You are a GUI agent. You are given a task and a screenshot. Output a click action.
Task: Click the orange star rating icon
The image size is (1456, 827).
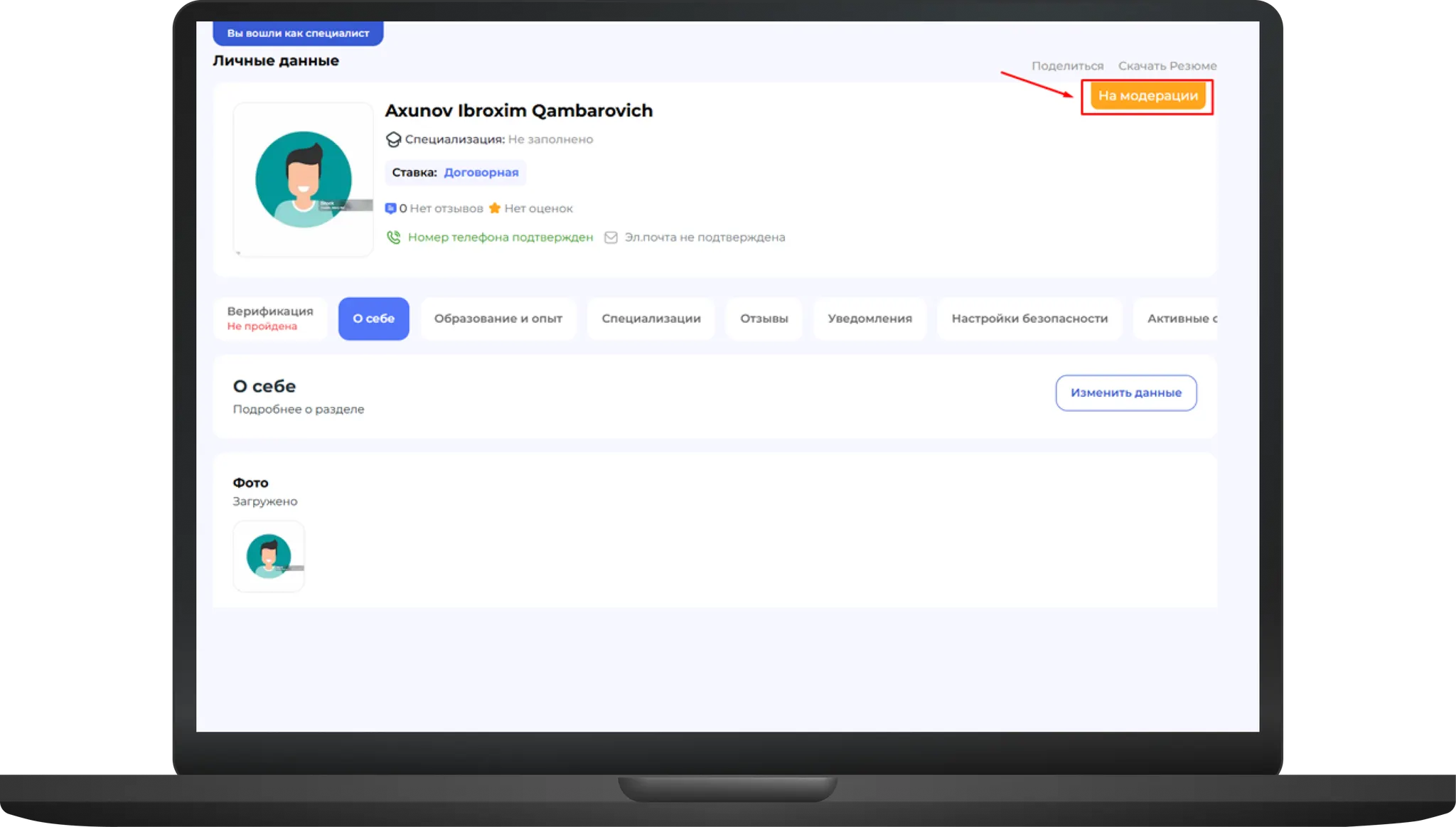click(x=495, y=208)
